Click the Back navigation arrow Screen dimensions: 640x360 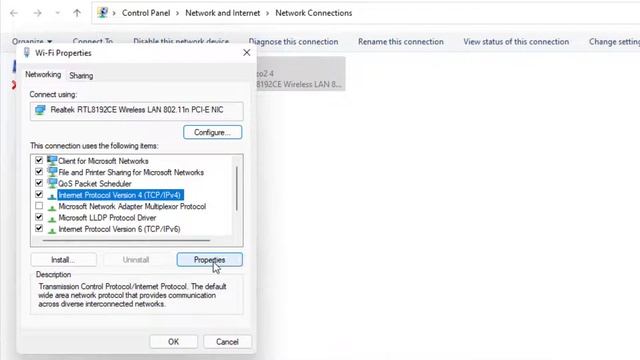click(x=14, y=13)
